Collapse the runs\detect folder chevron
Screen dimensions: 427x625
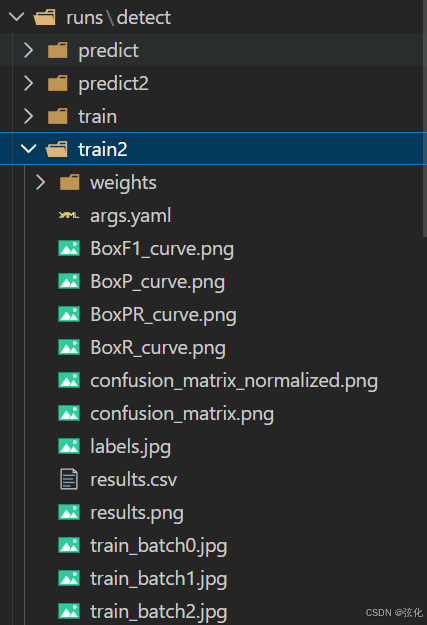tap(16, 17)
